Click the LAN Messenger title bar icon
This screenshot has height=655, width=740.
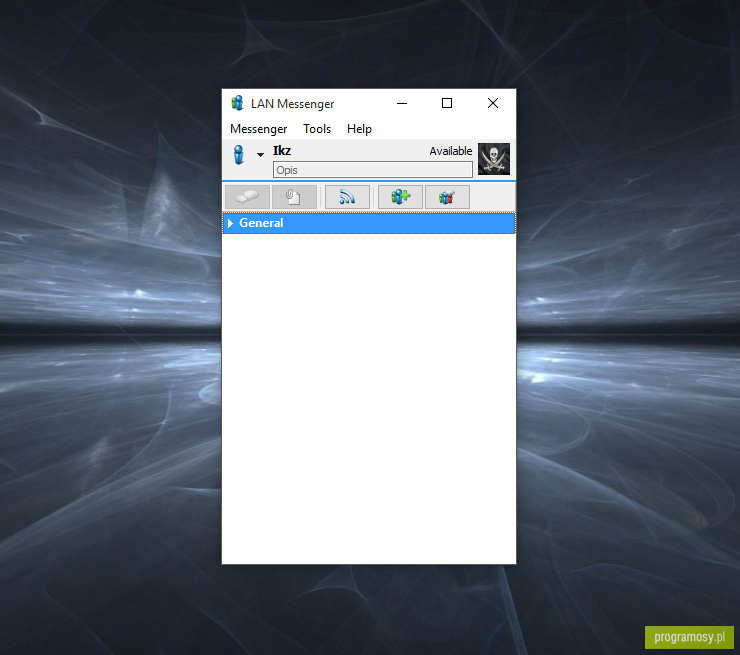(x=237, y=103)
